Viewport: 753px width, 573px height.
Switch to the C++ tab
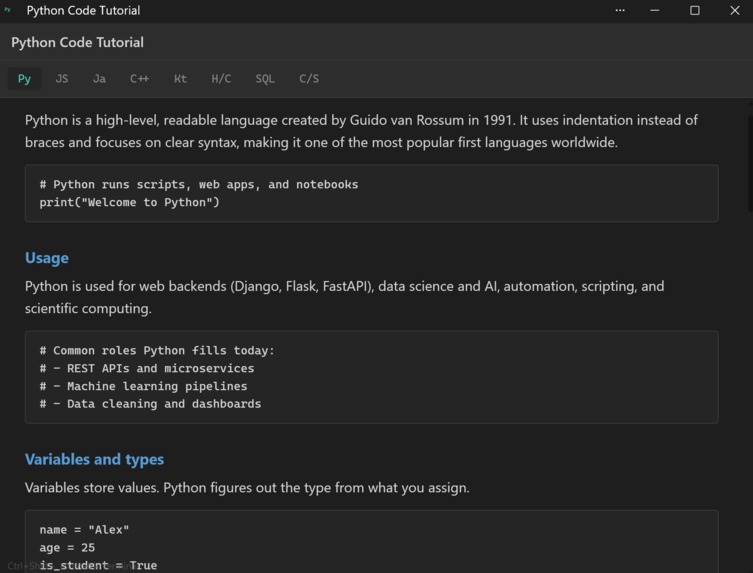click(139, 79)
